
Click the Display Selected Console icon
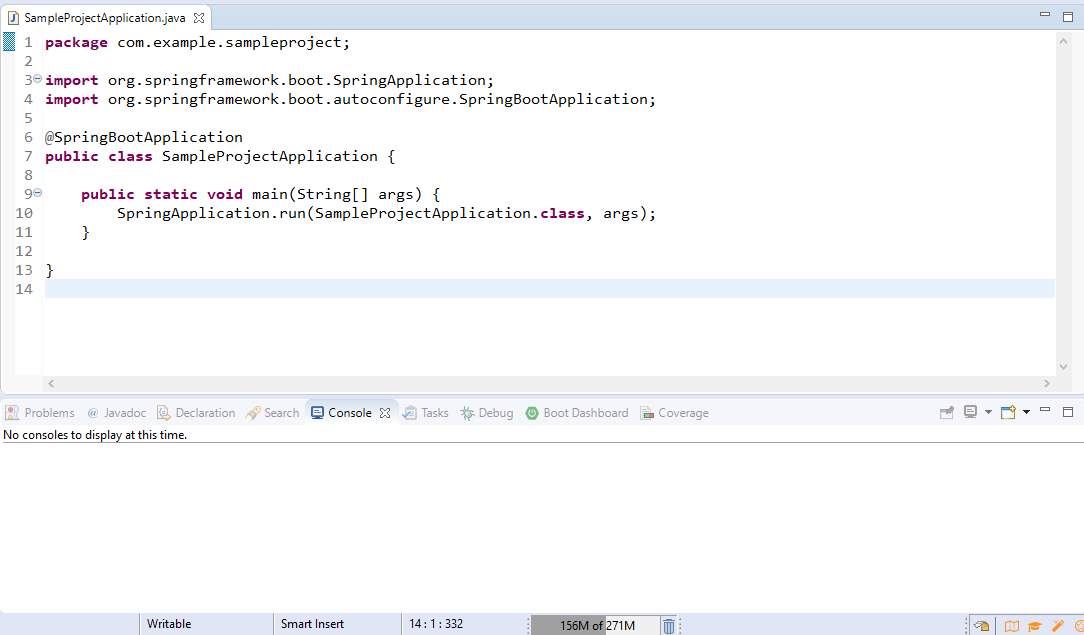coord(971,412)
